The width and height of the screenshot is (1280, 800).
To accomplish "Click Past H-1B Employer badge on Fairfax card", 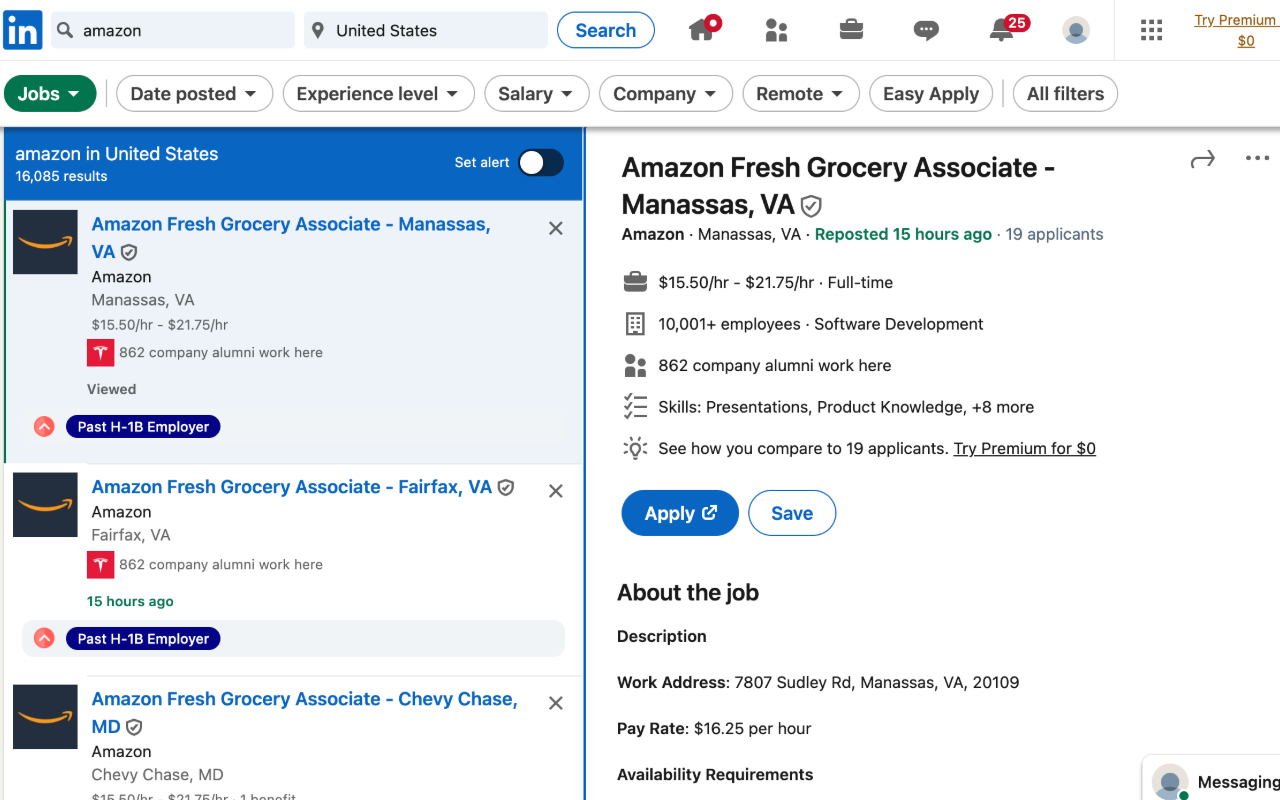I will [x=143, y=639].
